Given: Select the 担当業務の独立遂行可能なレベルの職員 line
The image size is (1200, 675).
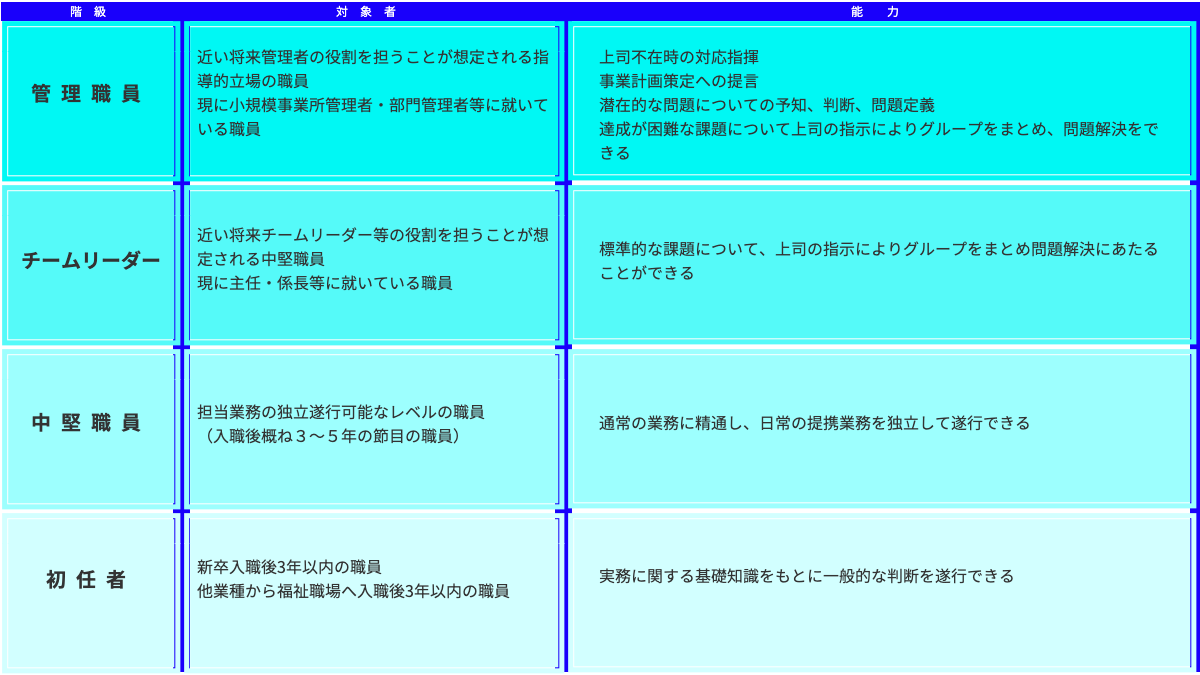Looking at the screenshot, I should point(341,412).
